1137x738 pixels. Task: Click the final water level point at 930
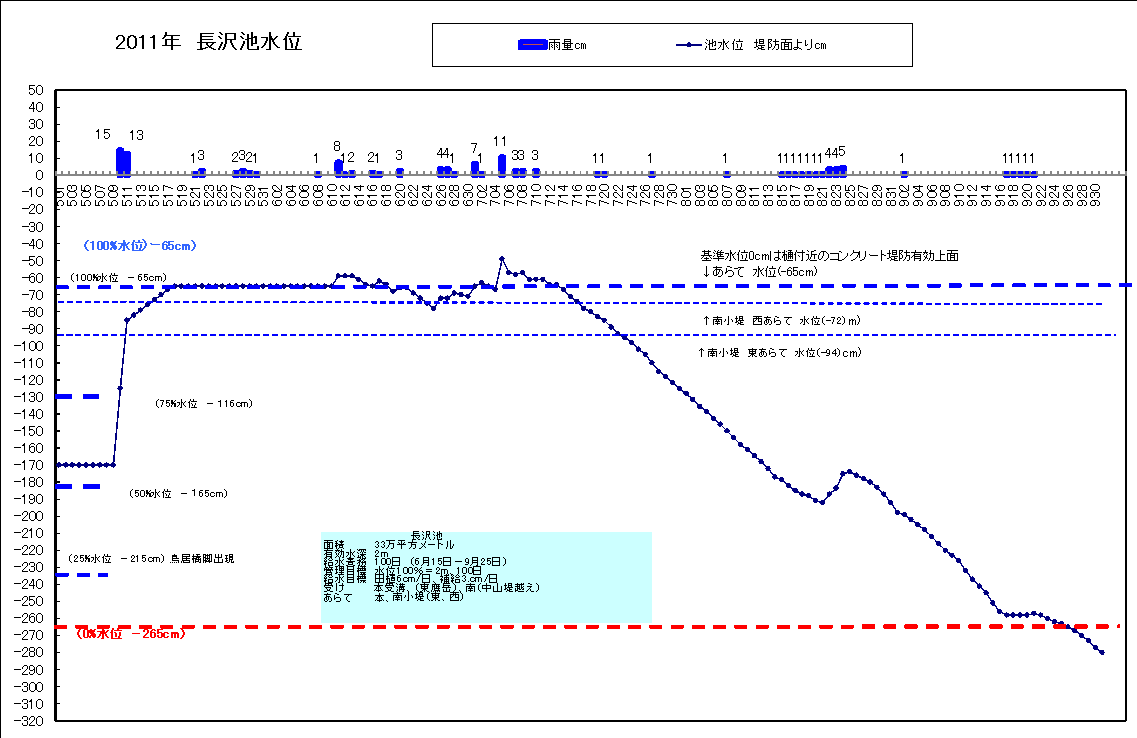(1102, 652)
